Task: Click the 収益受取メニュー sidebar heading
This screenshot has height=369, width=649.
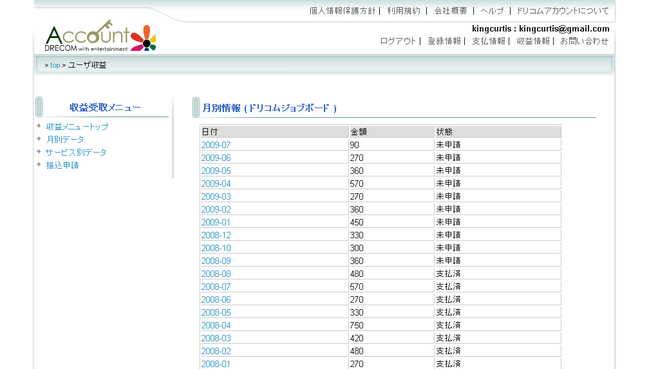Action: pos(105,108)
